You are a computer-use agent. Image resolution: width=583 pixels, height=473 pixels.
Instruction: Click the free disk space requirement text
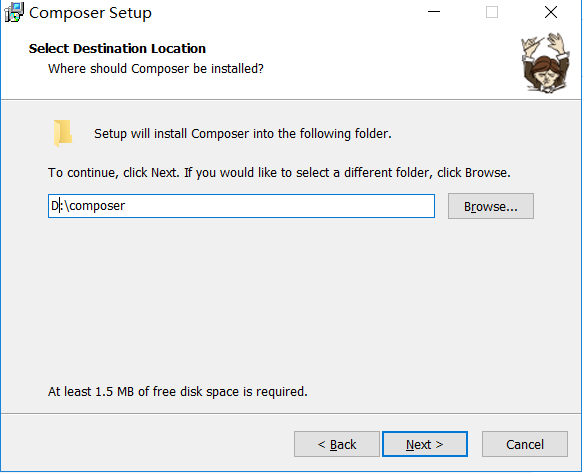click(x=178, y=392)
